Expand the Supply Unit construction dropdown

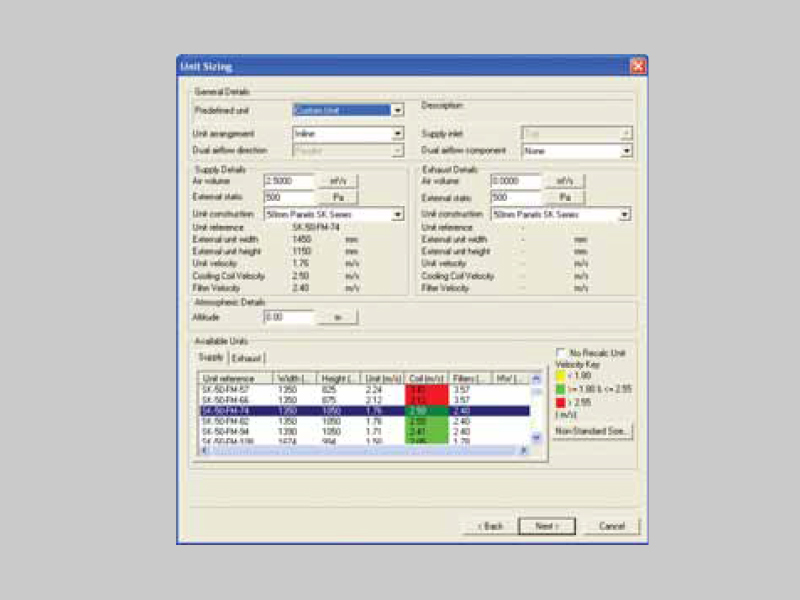[398, 214]
